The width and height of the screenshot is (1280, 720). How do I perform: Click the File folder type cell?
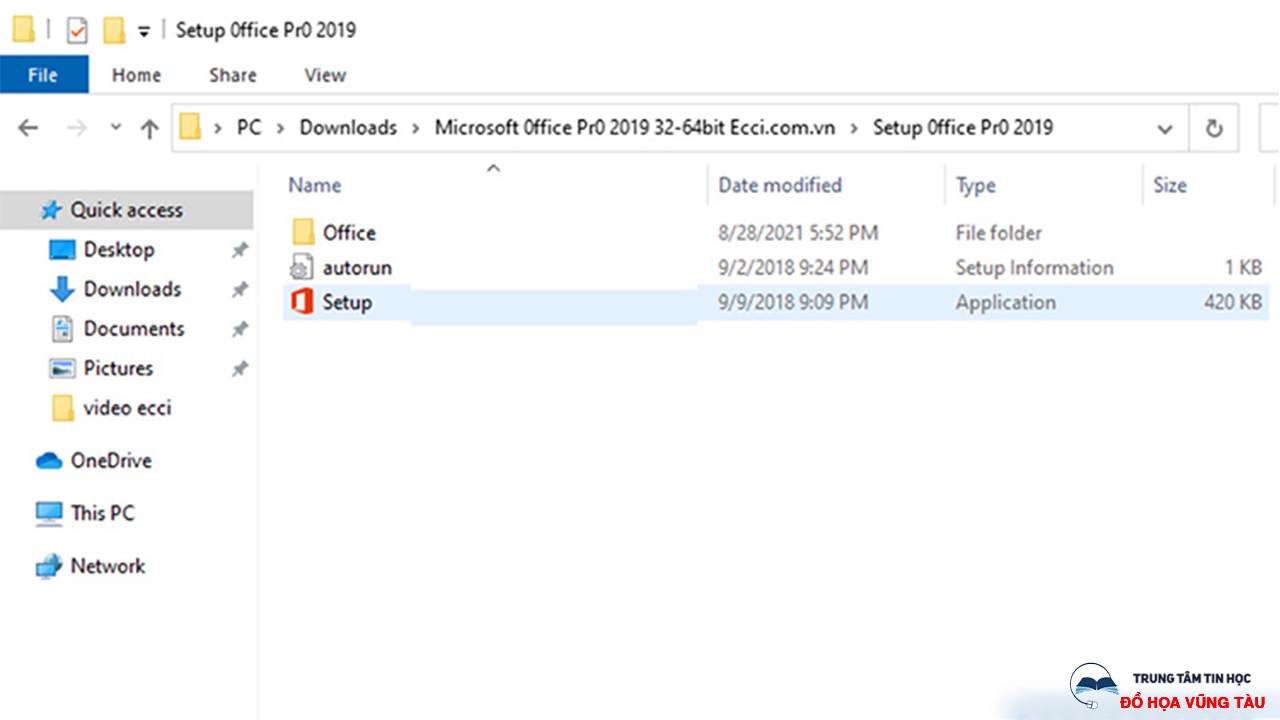click(x=998, y=233)
